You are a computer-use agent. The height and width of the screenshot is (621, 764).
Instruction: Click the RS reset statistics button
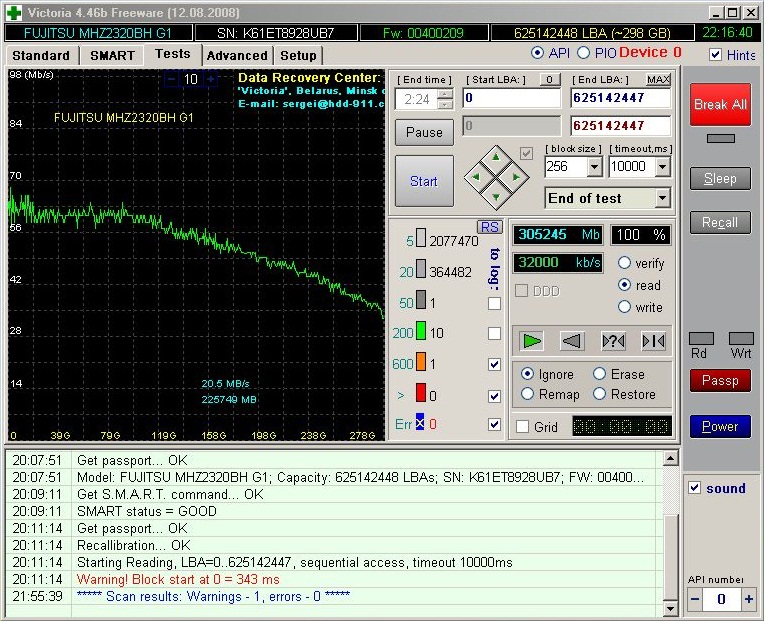(x=489, y=227)
